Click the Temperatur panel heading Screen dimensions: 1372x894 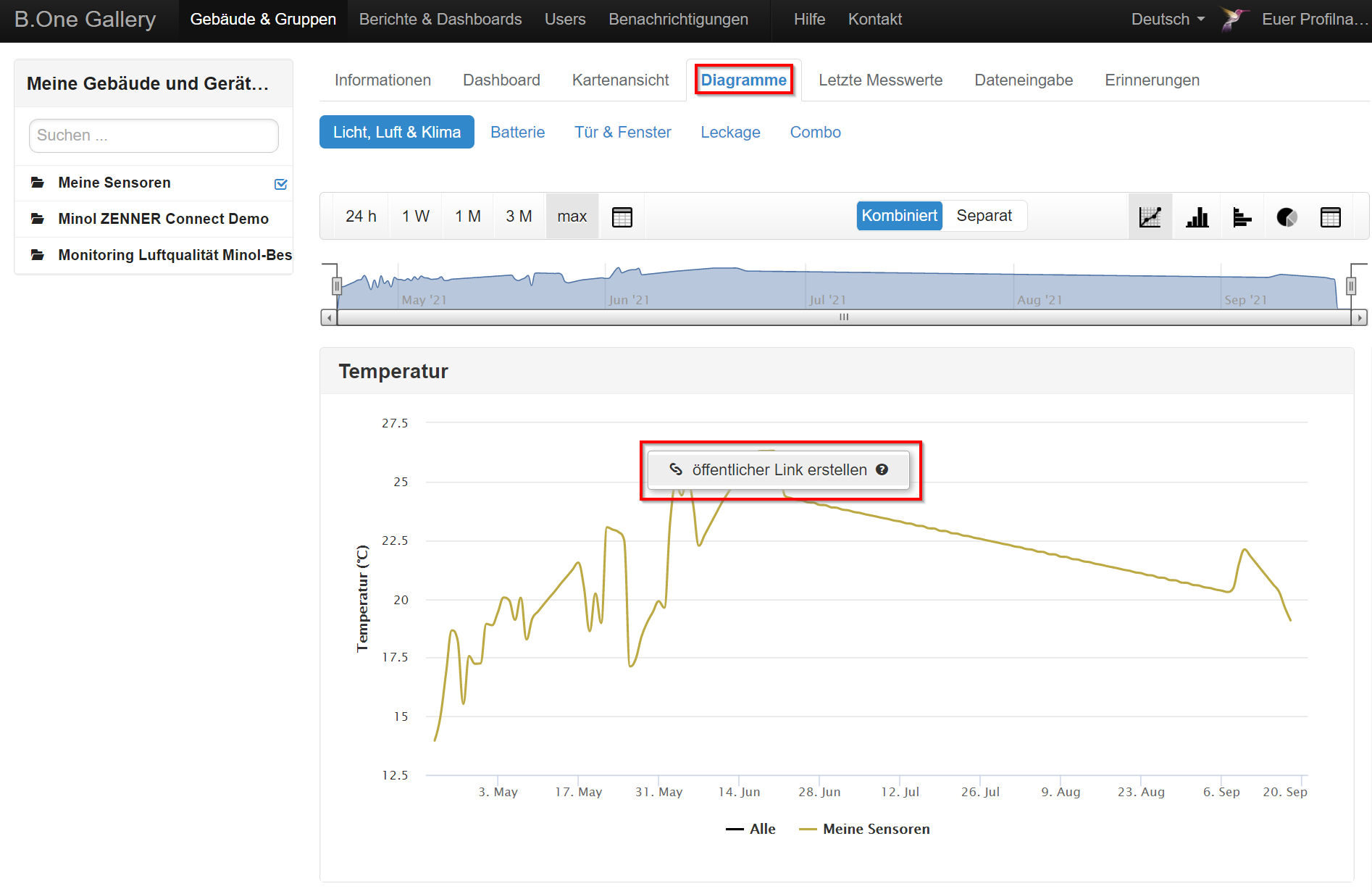click(393, 371)
